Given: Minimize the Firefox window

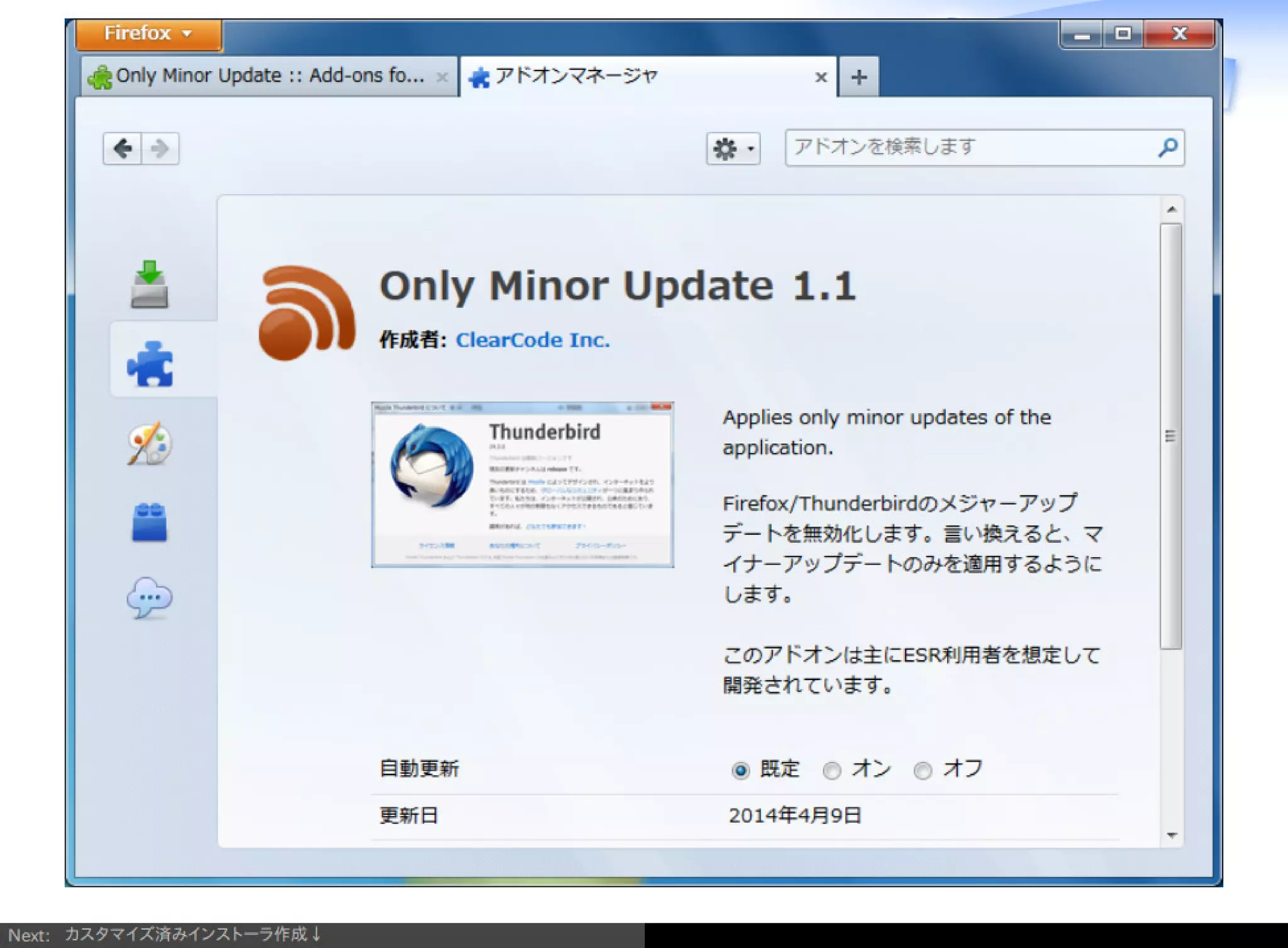Looking at the screenshot, I should [1082, 34].
